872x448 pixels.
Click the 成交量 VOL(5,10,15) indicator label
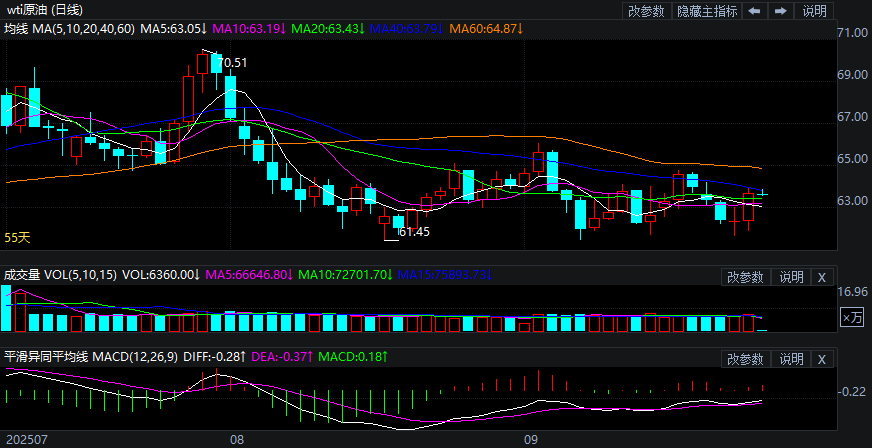(x=59, y=274)
